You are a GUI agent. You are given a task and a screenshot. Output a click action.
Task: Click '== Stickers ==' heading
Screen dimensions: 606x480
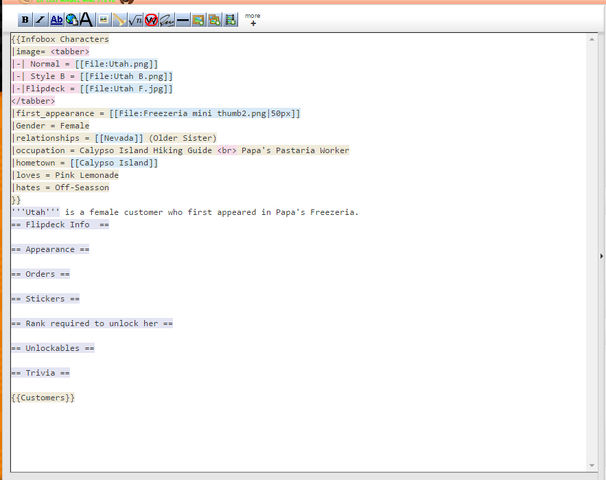[x=46, y=299]
